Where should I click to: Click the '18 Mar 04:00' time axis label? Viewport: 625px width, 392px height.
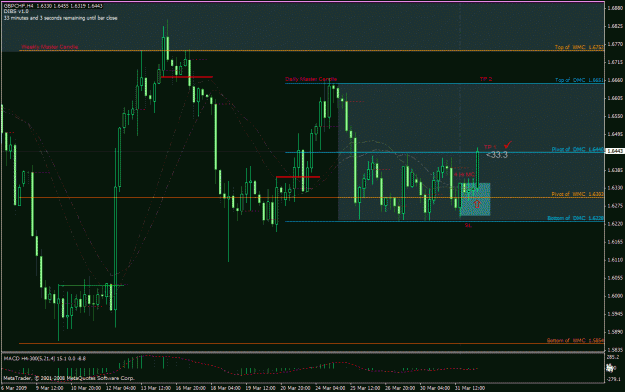[226, 388]
